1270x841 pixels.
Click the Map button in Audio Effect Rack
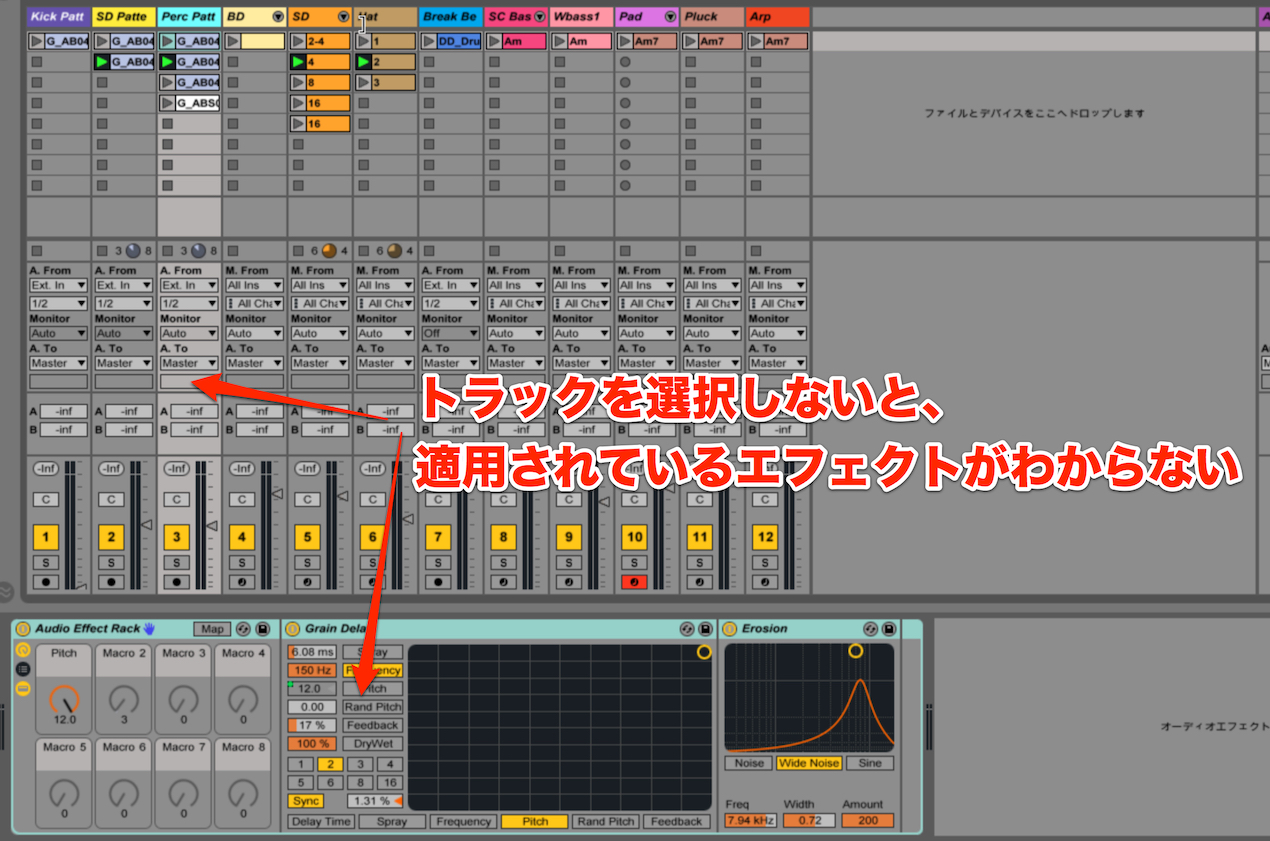point(212,629)
